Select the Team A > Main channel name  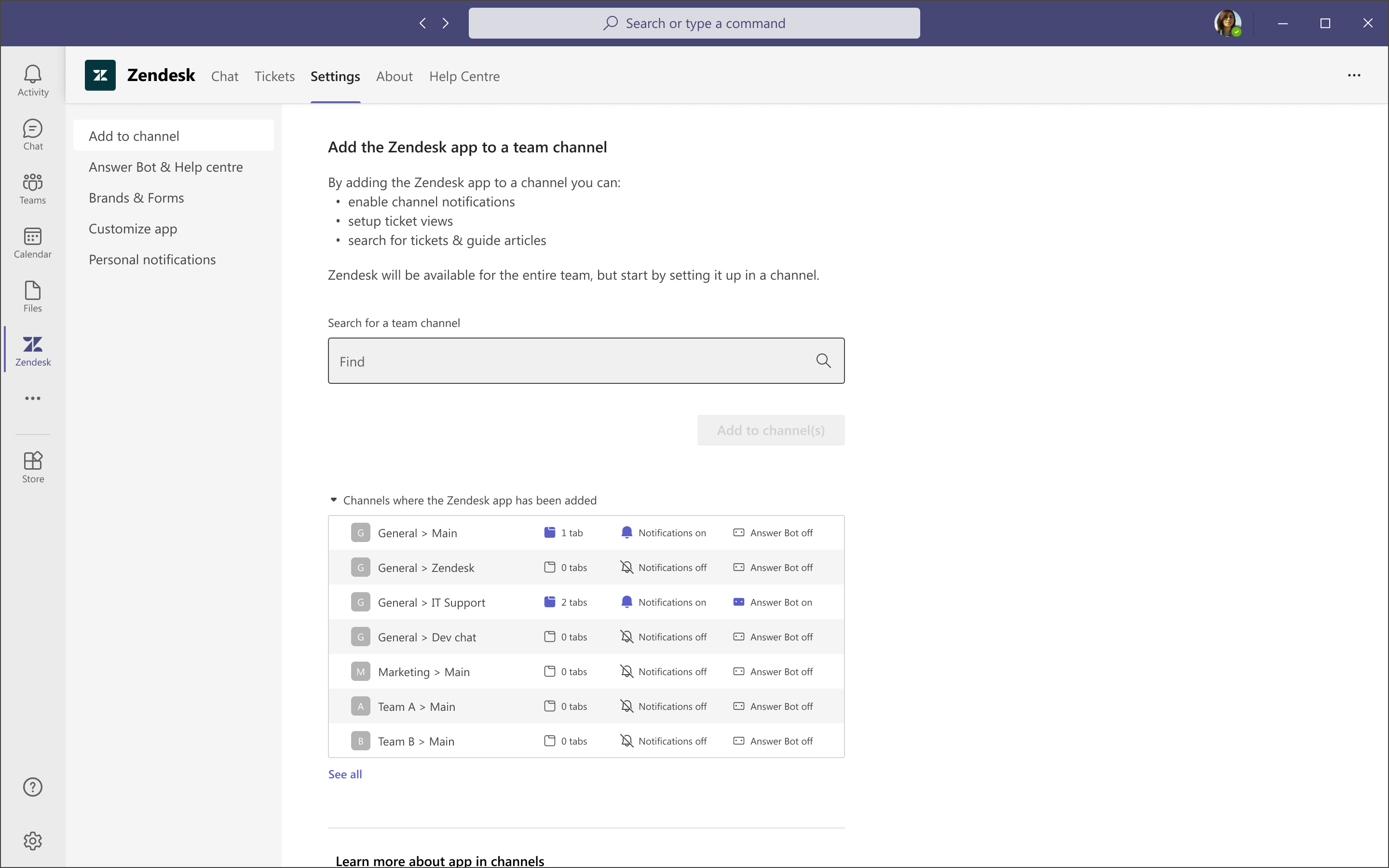coord(416,706)
